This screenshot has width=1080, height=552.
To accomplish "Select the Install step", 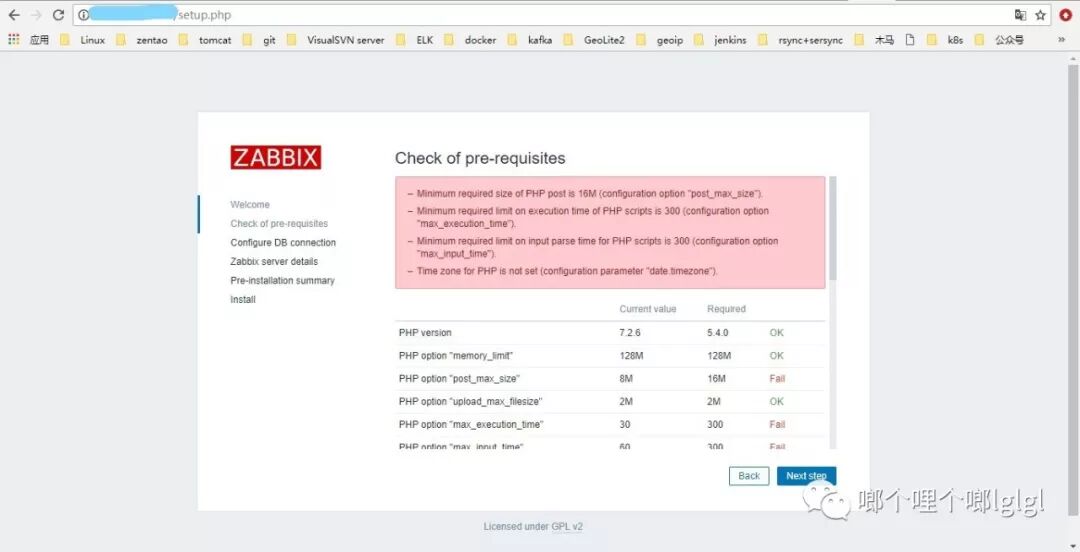I will [x=242, y=299].
